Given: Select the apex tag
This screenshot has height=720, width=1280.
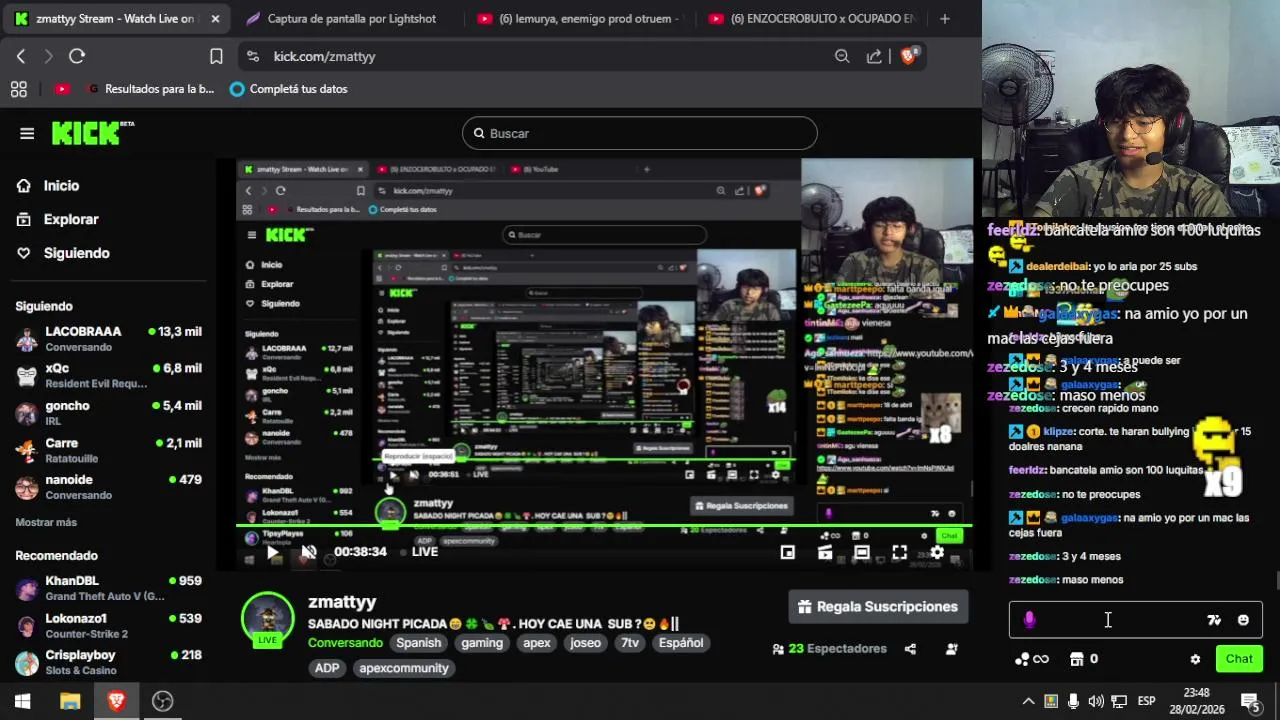Looking at the screenshot, I should (537, 643).
